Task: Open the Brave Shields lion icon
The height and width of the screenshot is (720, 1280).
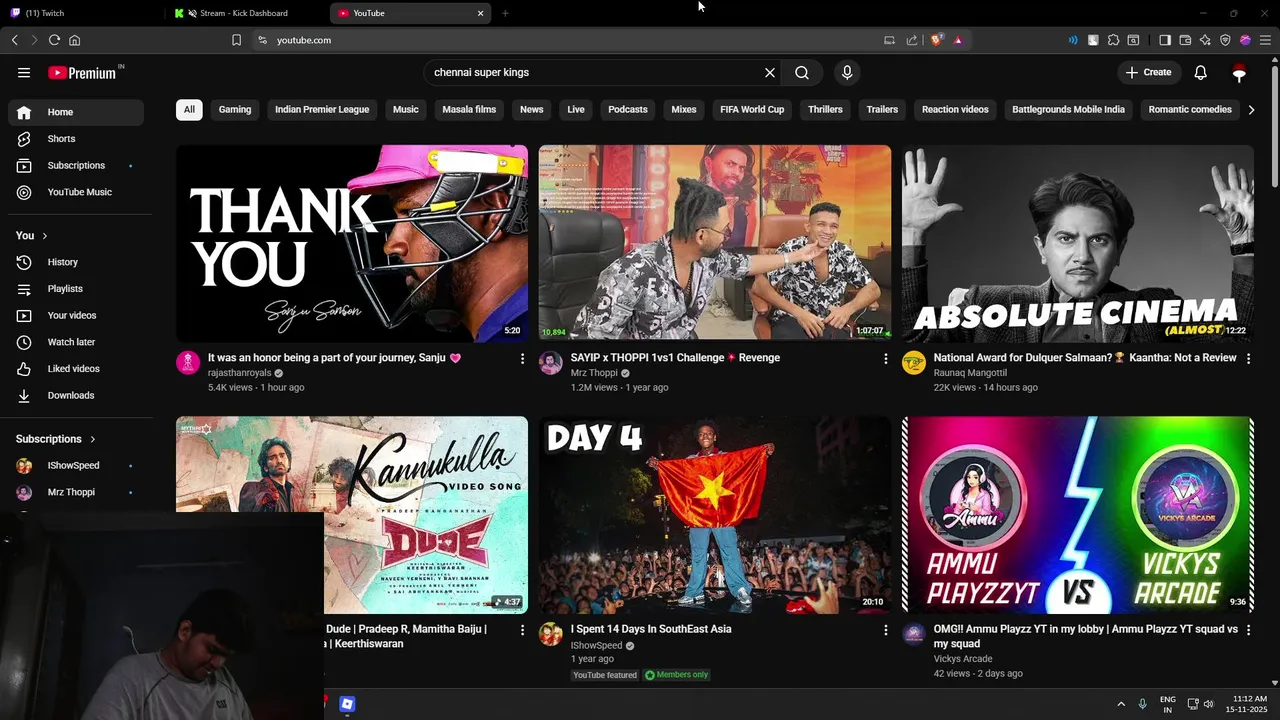Action: tap(936, 40)
